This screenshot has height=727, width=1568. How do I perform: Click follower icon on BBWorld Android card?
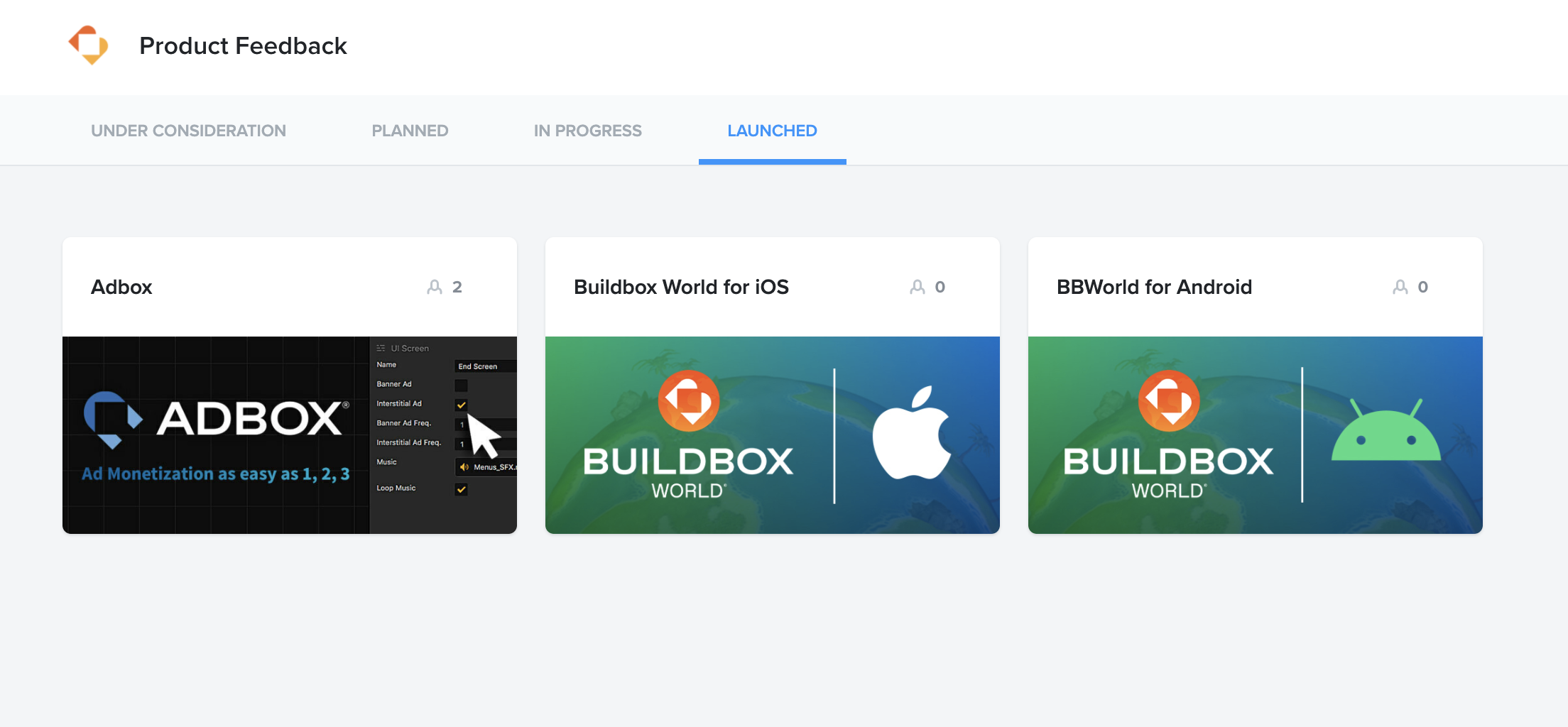(1400, 287)
